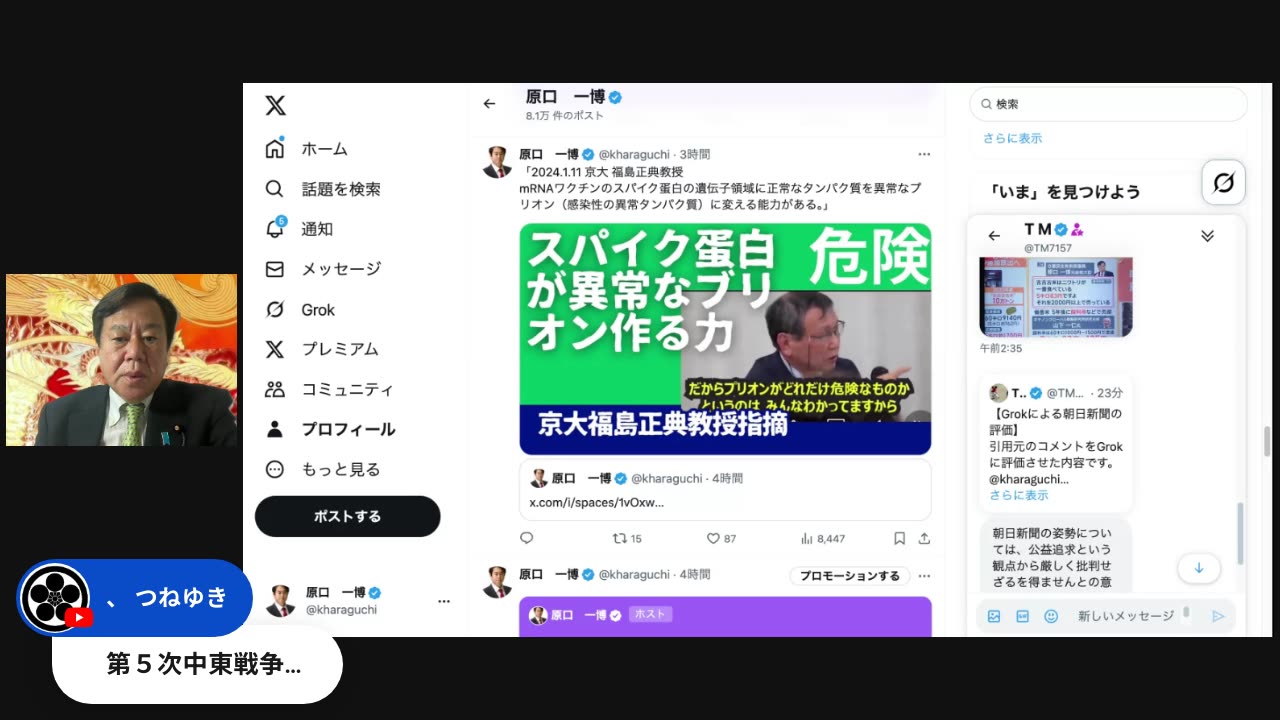Go to ホーム in the sidebar

point(307,149)
